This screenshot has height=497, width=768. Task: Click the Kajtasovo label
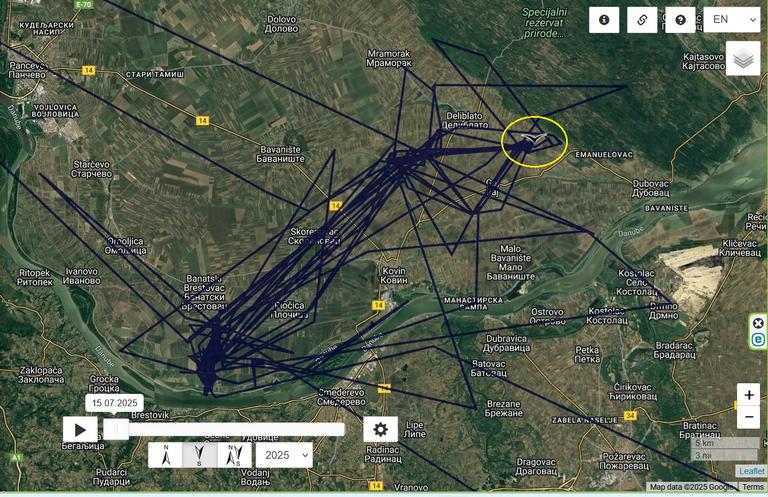point(703,61)
